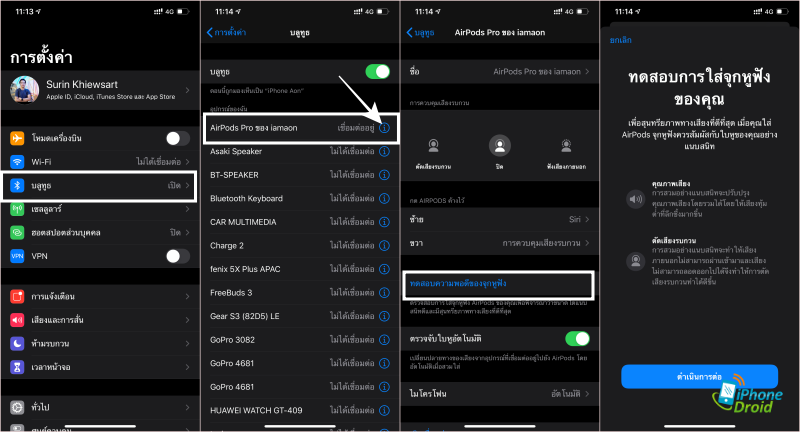The height and width of the screenshot is (432, 800).
Task: Open the Do Not Disturb (ห้ามรบกวน) row
Action: coord(101,343)
